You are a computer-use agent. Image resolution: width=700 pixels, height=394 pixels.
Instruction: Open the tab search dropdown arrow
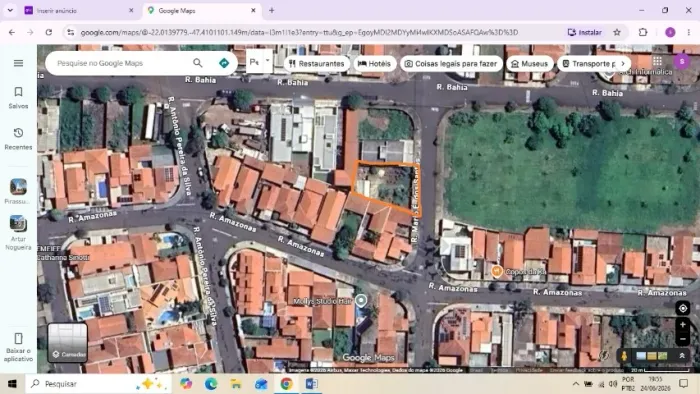pyautogui.click(x=10, y=10)
